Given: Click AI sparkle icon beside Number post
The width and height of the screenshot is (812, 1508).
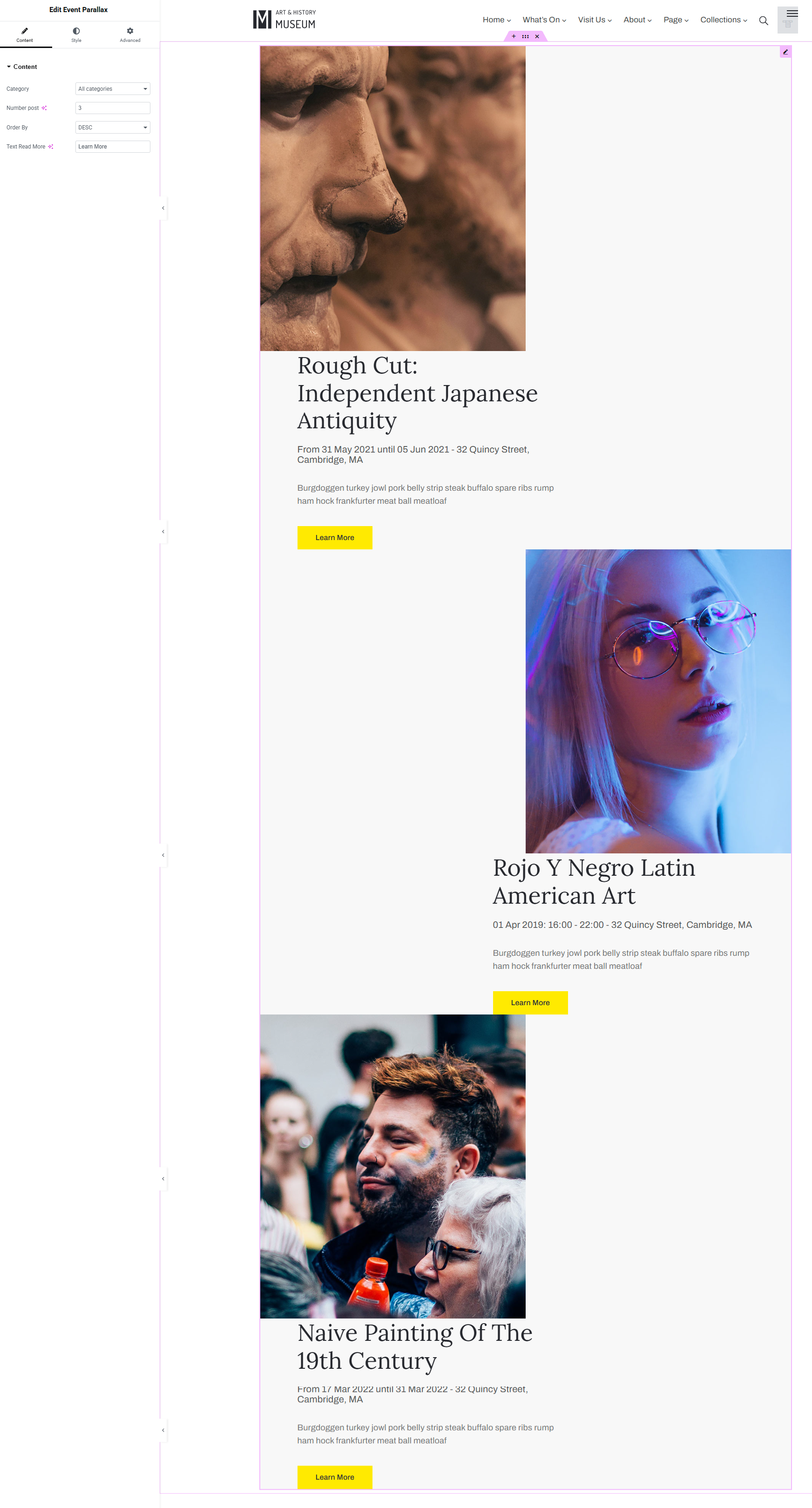Looking at the screenshot, I should point(44,108).
